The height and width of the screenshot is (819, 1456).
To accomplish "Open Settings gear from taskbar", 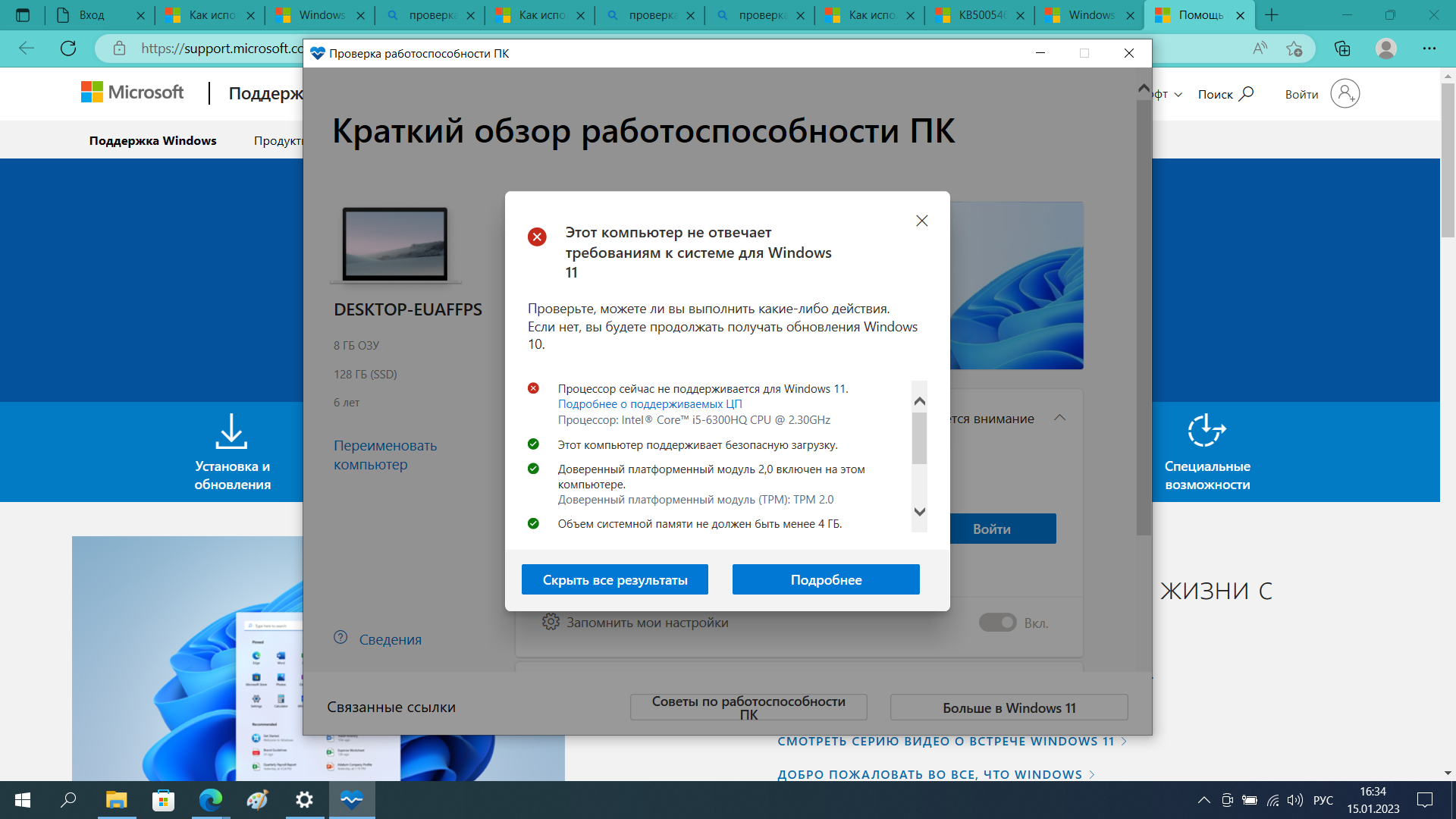I will [304, 800].
